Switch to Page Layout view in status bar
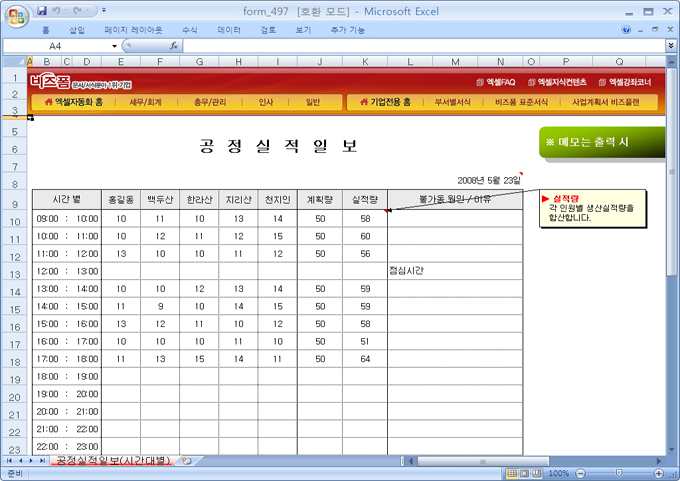Screen dimensions: 680x481 (525, 473)
